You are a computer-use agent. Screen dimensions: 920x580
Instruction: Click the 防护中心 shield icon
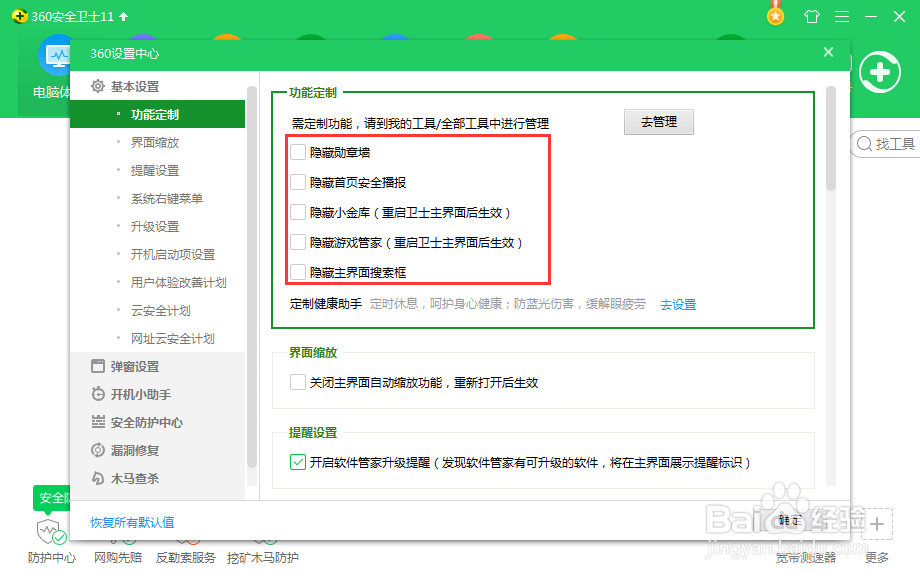50,531
